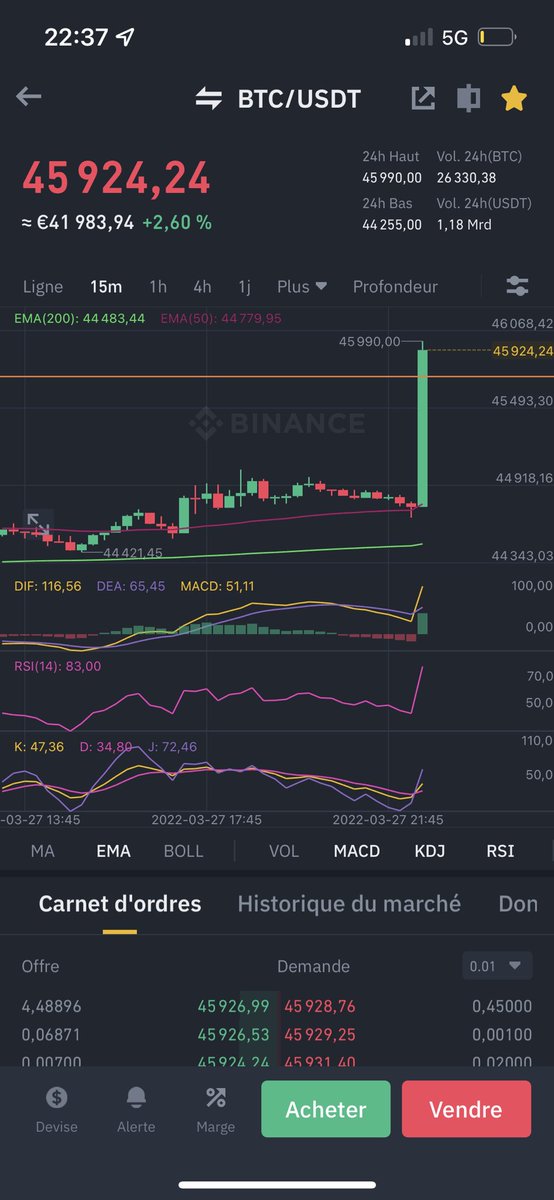This screenshot has height=1200, width=554.
Task: Tap the red Vendre button
Action: pos(466,1109)
